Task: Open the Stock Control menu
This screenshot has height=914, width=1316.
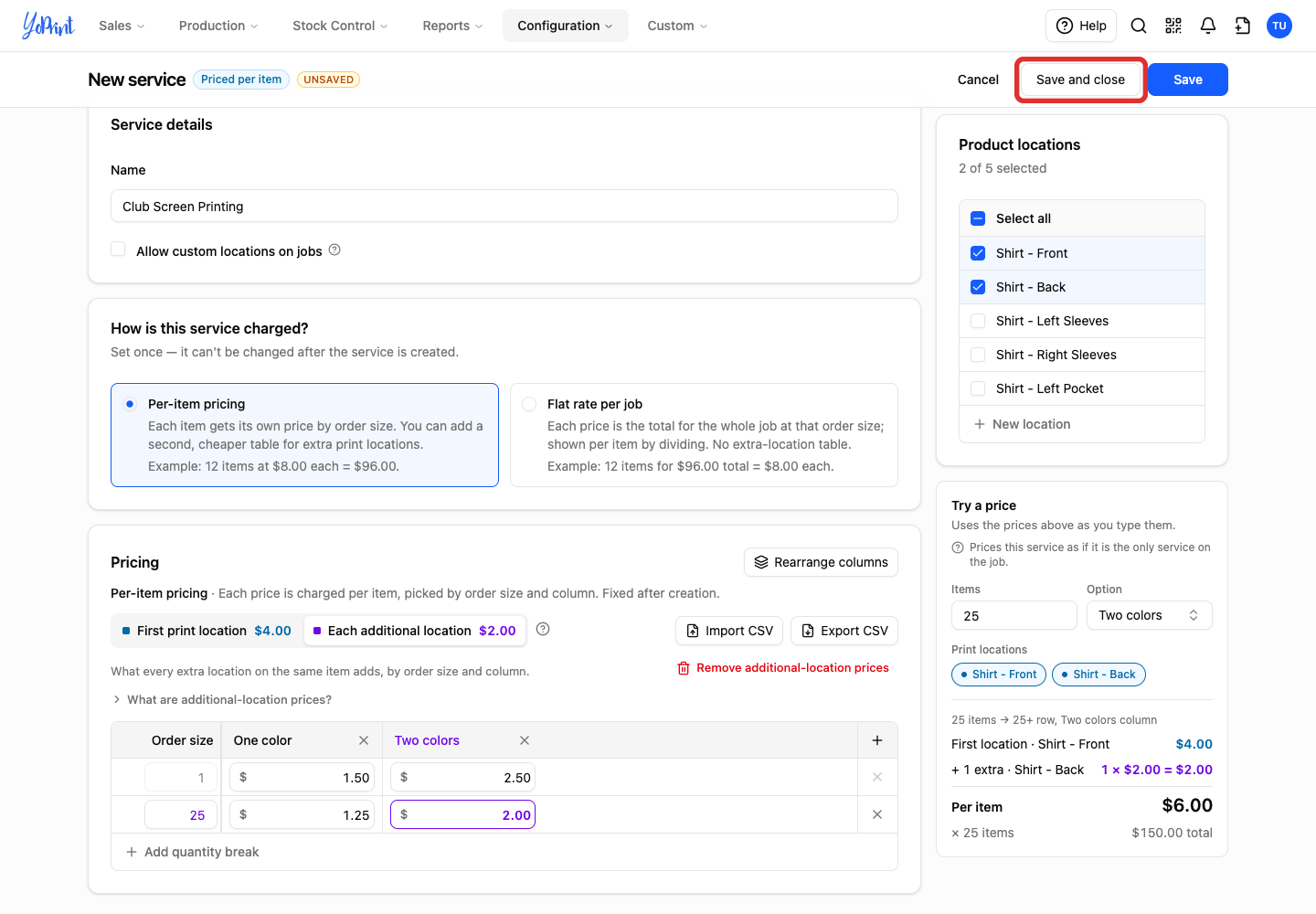Action: tap(340, 26)
